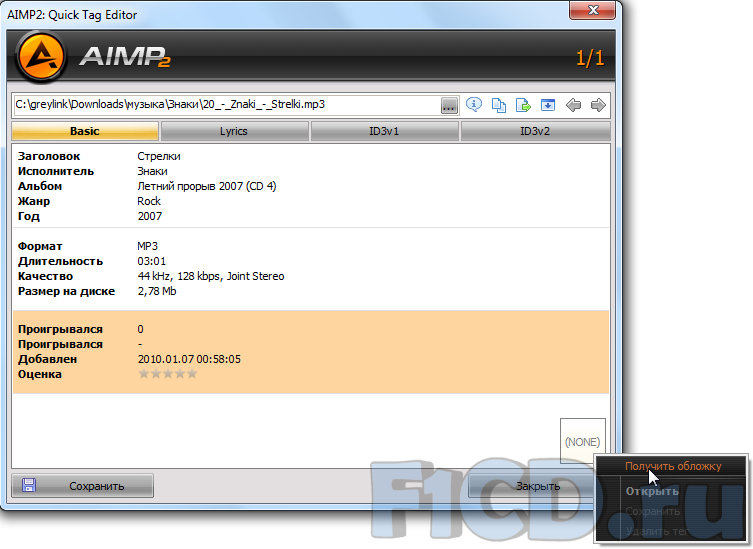Image resolution: width=753 pixels, height=549 pixels.
Task: Click the AIMP orange logo
Action: coord(41,57)
